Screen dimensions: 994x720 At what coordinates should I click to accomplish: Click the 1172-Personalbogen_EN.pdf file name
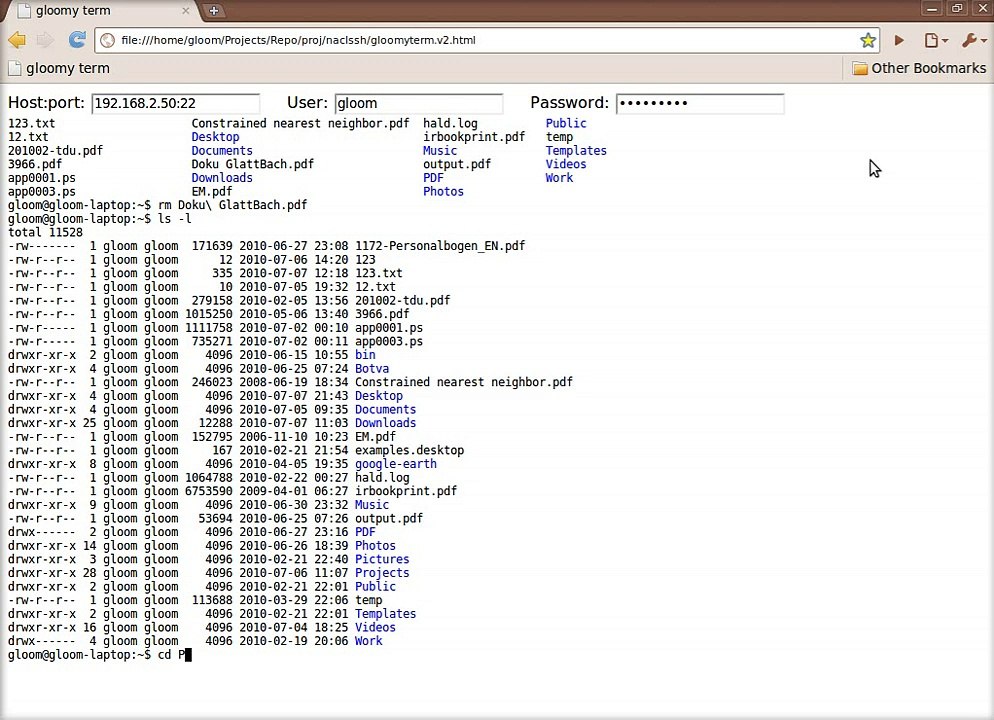coord(440,246)
